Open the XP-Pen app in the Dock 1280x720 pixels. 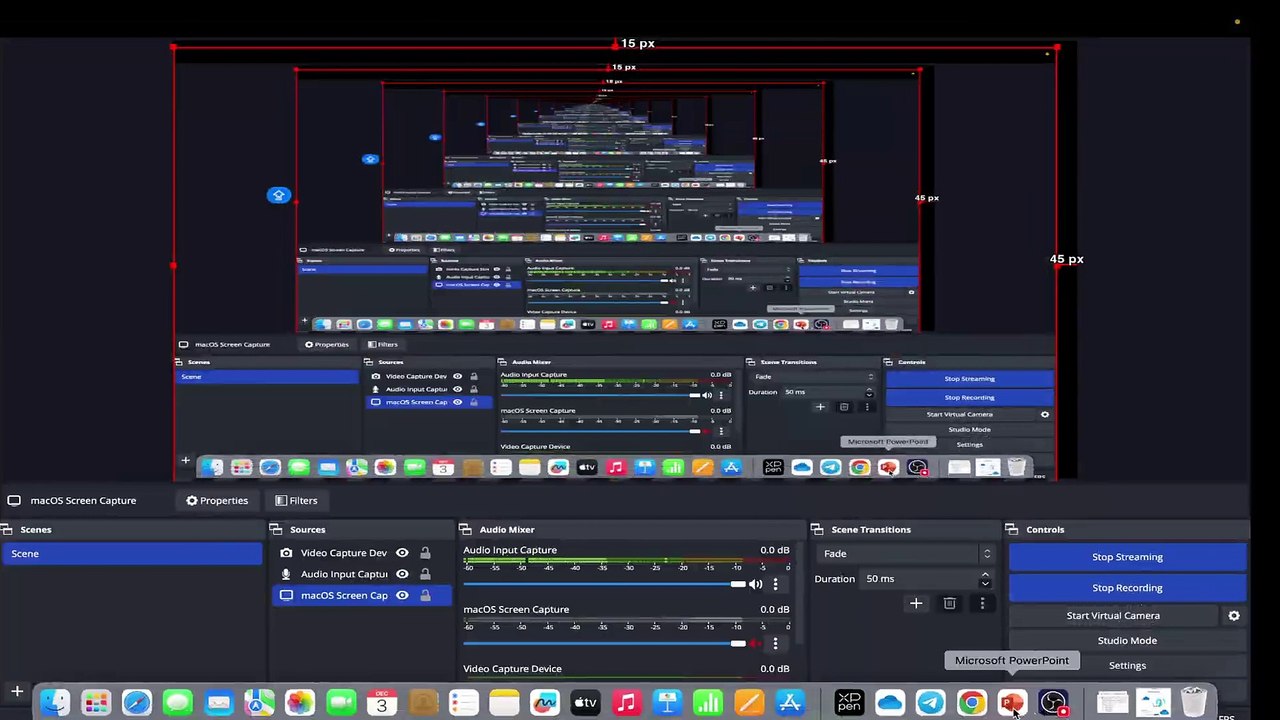tap(849, 703)
